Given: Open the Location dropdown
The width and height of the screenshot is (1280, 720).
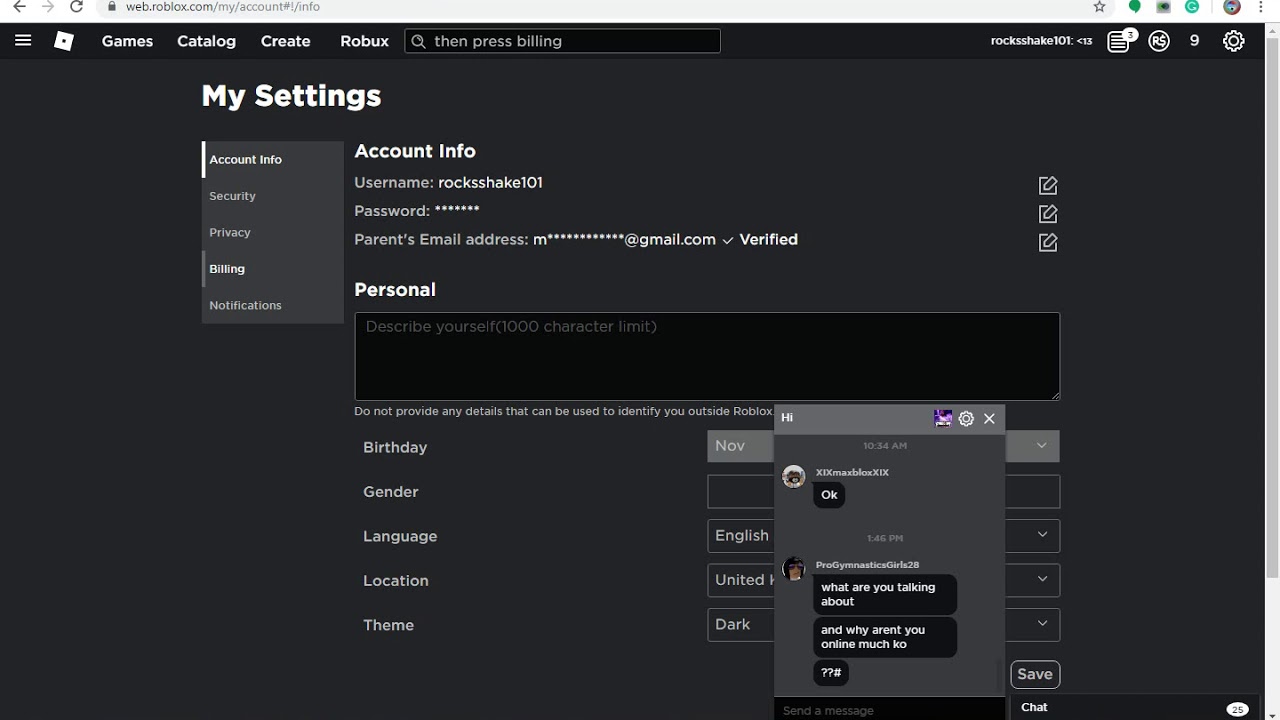Looking at the screenshot, I should tap(883, 580).
